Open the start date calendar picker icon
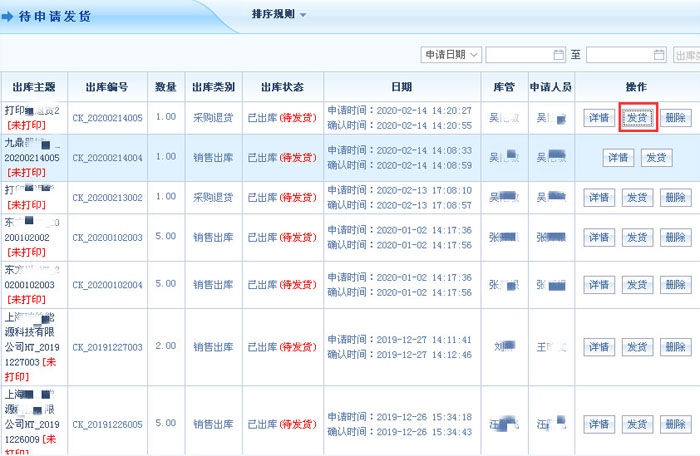700x456 pixels. pyautogui.click(x=558, y=55)
